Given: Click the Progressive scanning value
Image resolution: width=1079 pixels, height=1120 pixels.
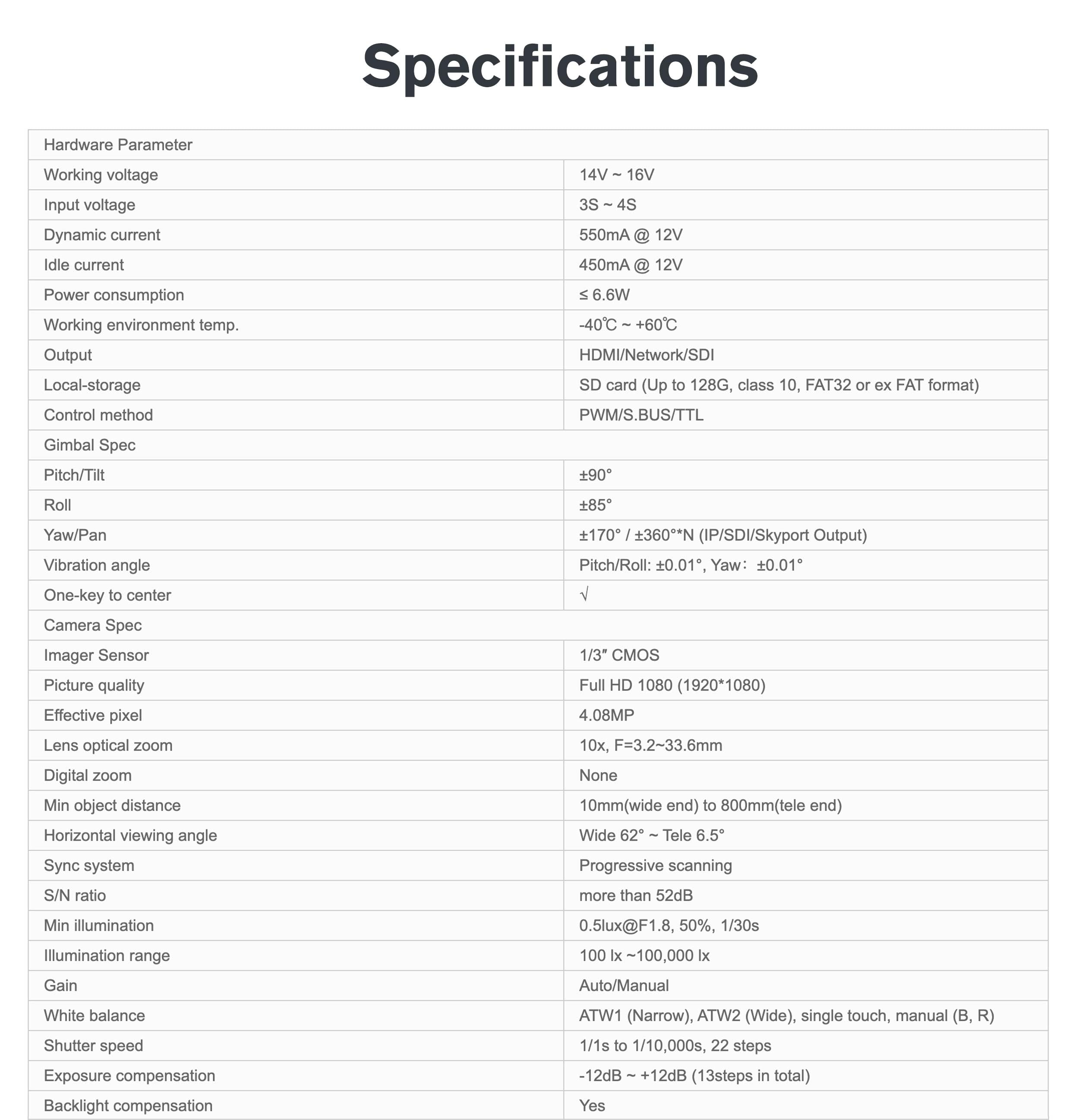Looking at the screenshot, I should tap(656, 866).
